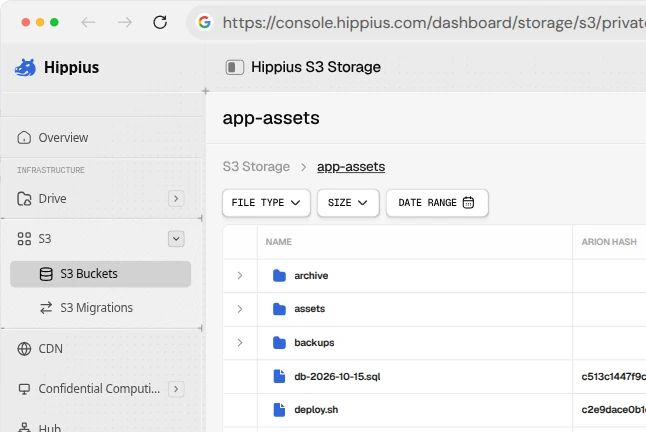Click the db-2026-10-15.sql file icon

pos(279,376)
